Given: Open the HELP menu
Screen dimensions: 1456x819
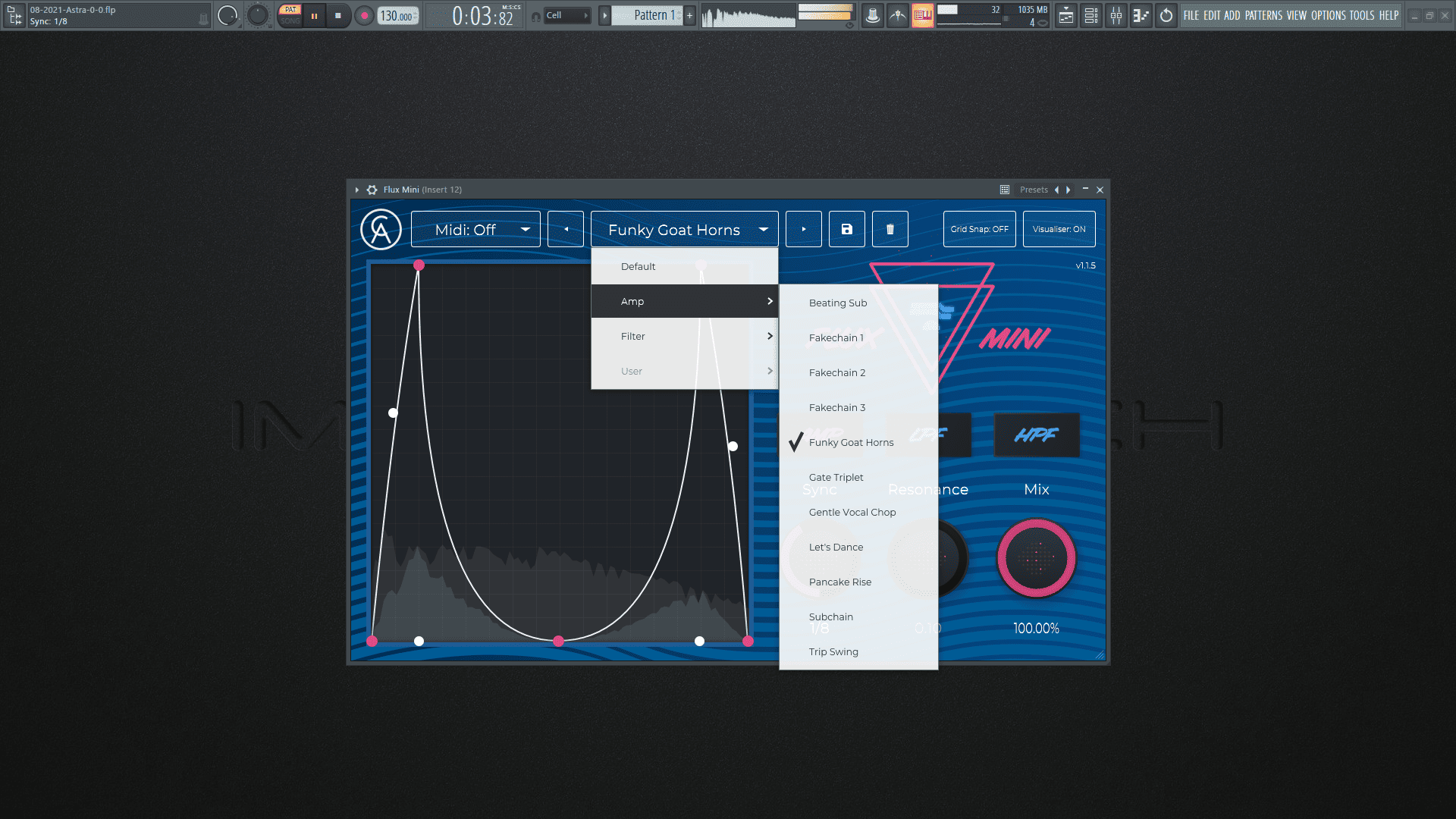Looking at the screenshot, I should coord(1389,15).
